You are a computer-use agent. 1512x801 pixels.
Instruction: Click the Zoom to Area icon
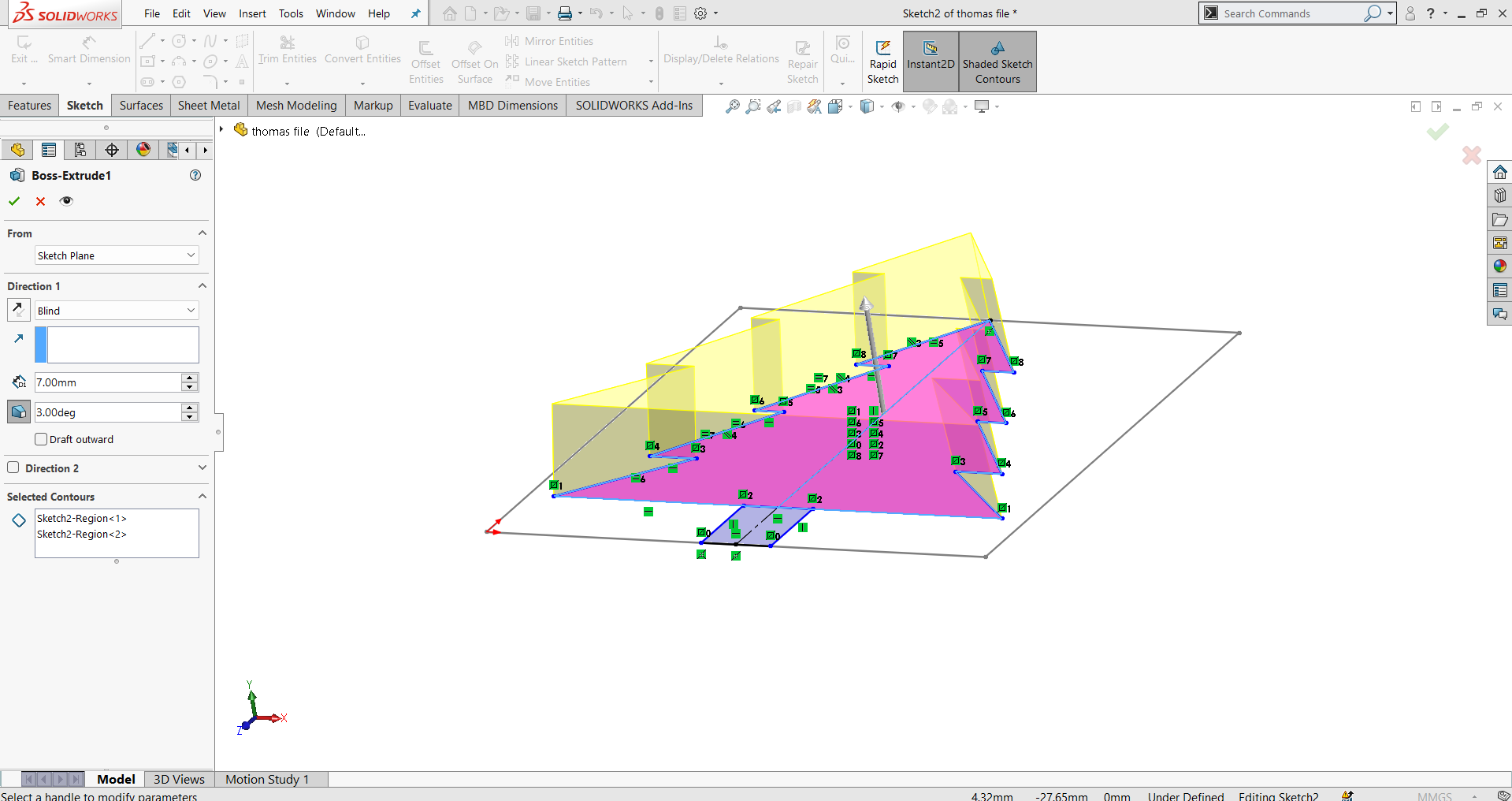click(x=753, y=106)
